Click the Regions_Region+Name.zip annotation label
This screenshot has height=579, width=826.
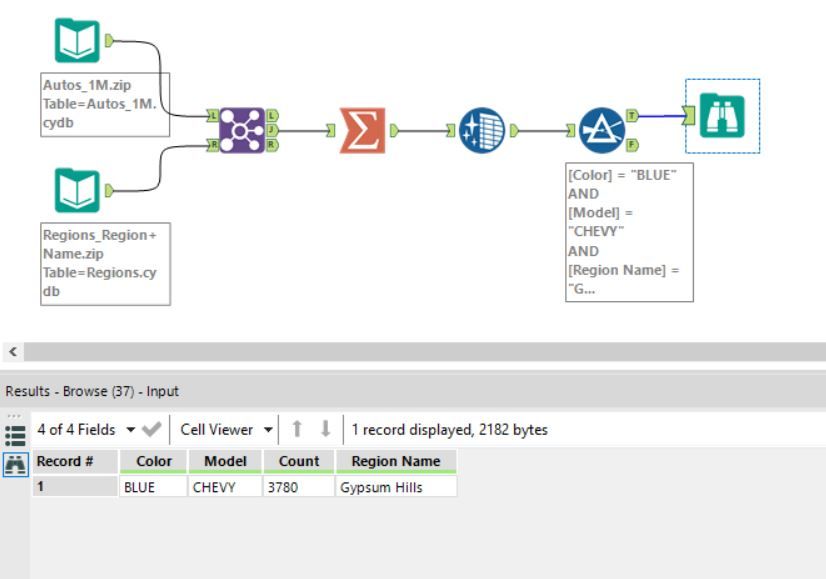(x=105, y=263)
